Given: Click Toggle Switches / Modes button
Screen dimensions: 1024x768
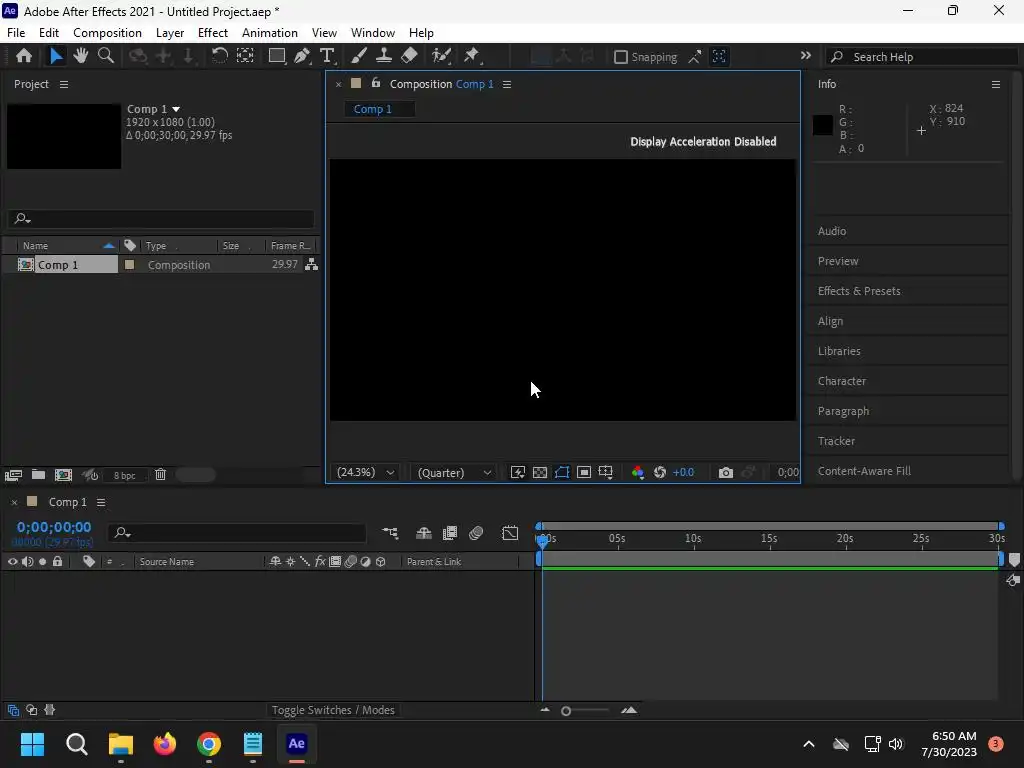Looking at the screenshot, I should point(333,710).
